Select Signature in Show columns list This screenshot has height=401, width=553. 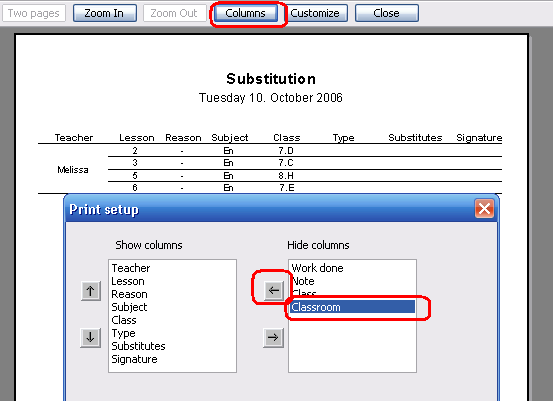[134, 359]
